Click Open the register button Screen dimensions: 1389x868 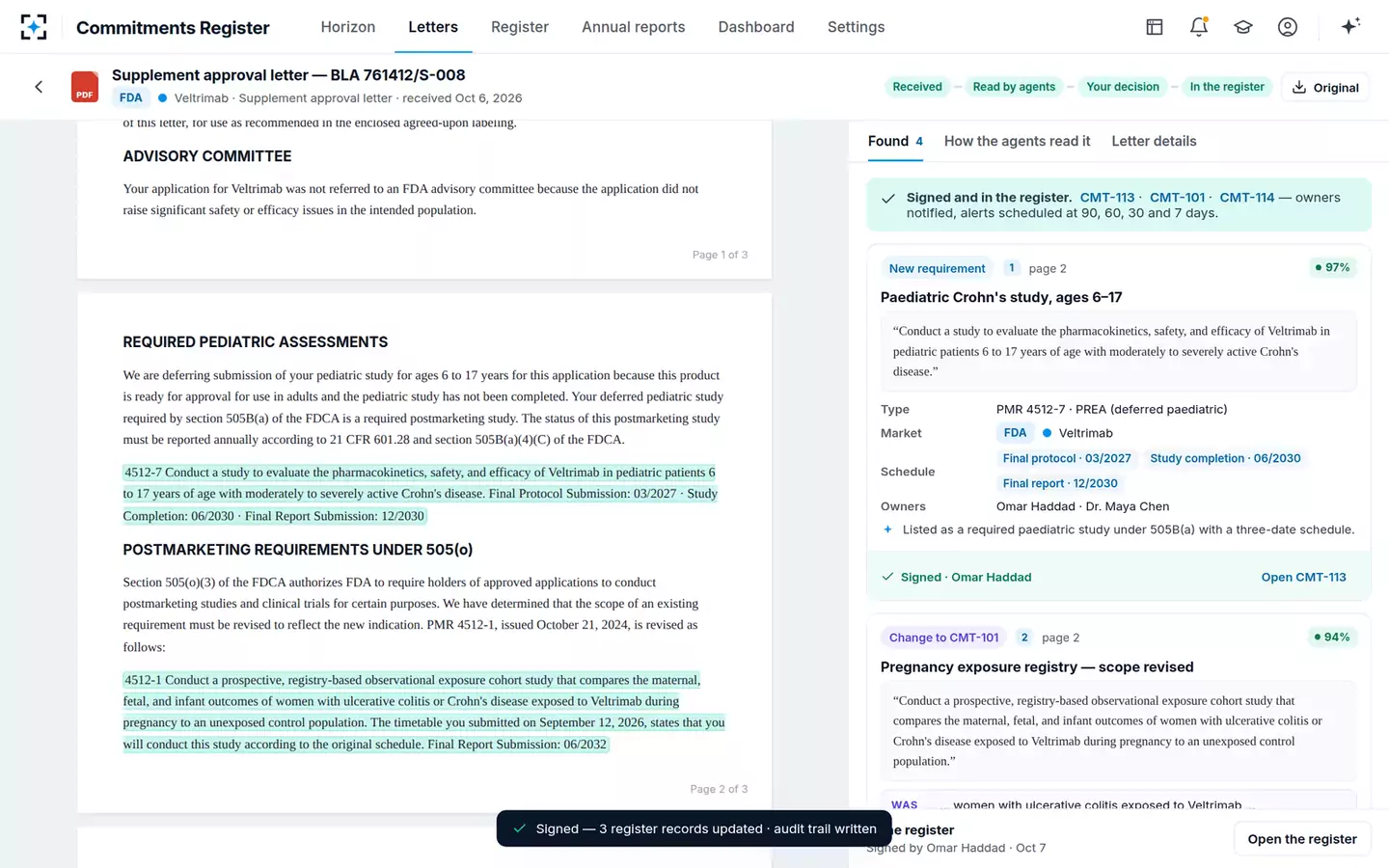[1302, 839]
